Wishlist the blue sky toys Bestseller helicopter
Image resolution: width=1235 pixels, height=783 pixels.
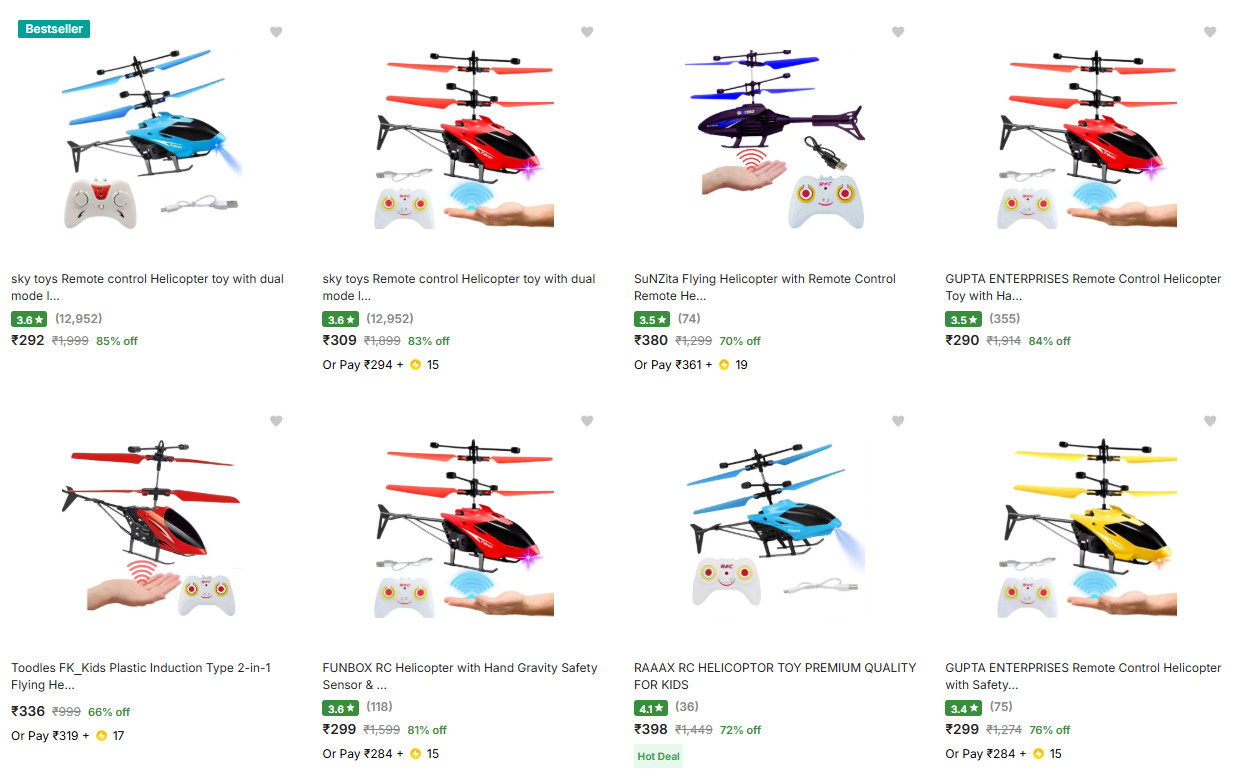[x=276, y=32]
